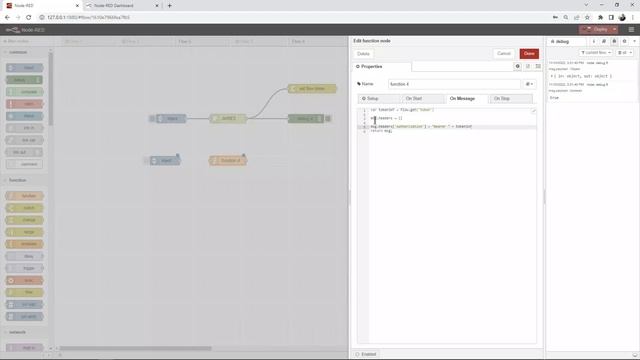
Task: Open the Node-RED main hamburger menu
Action: point(631,29)
